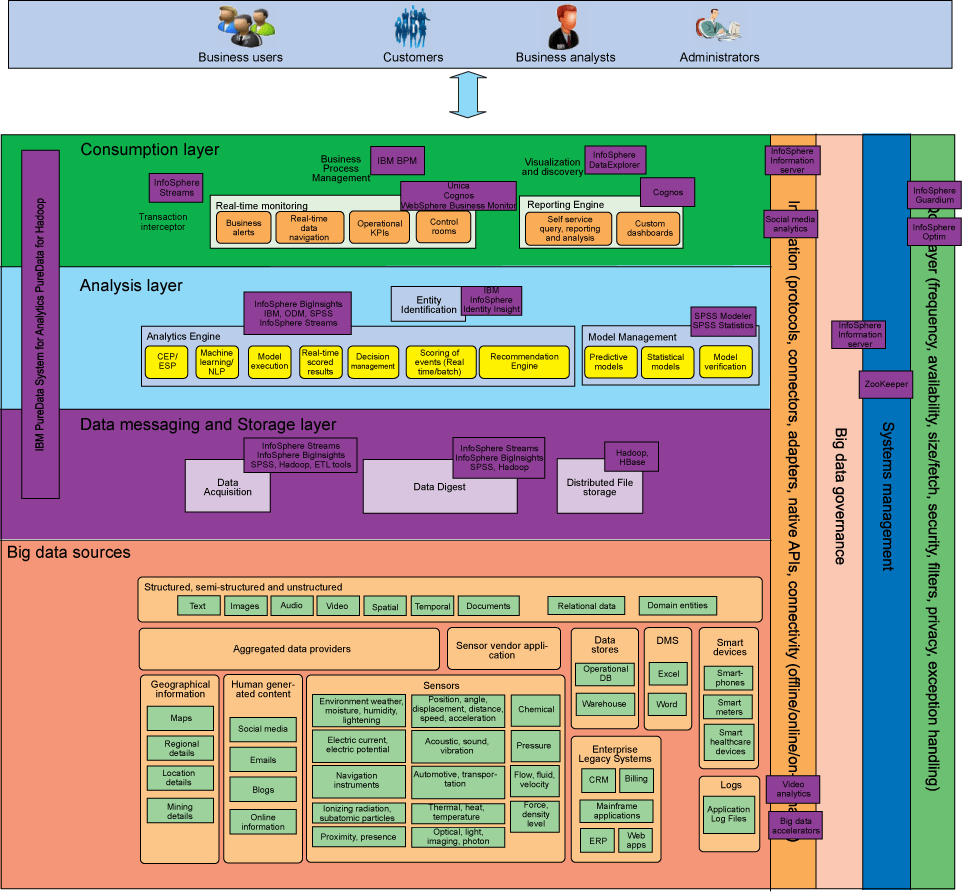Click the Model verification box
The image size is (962, 892).
(x=725, y=362)
